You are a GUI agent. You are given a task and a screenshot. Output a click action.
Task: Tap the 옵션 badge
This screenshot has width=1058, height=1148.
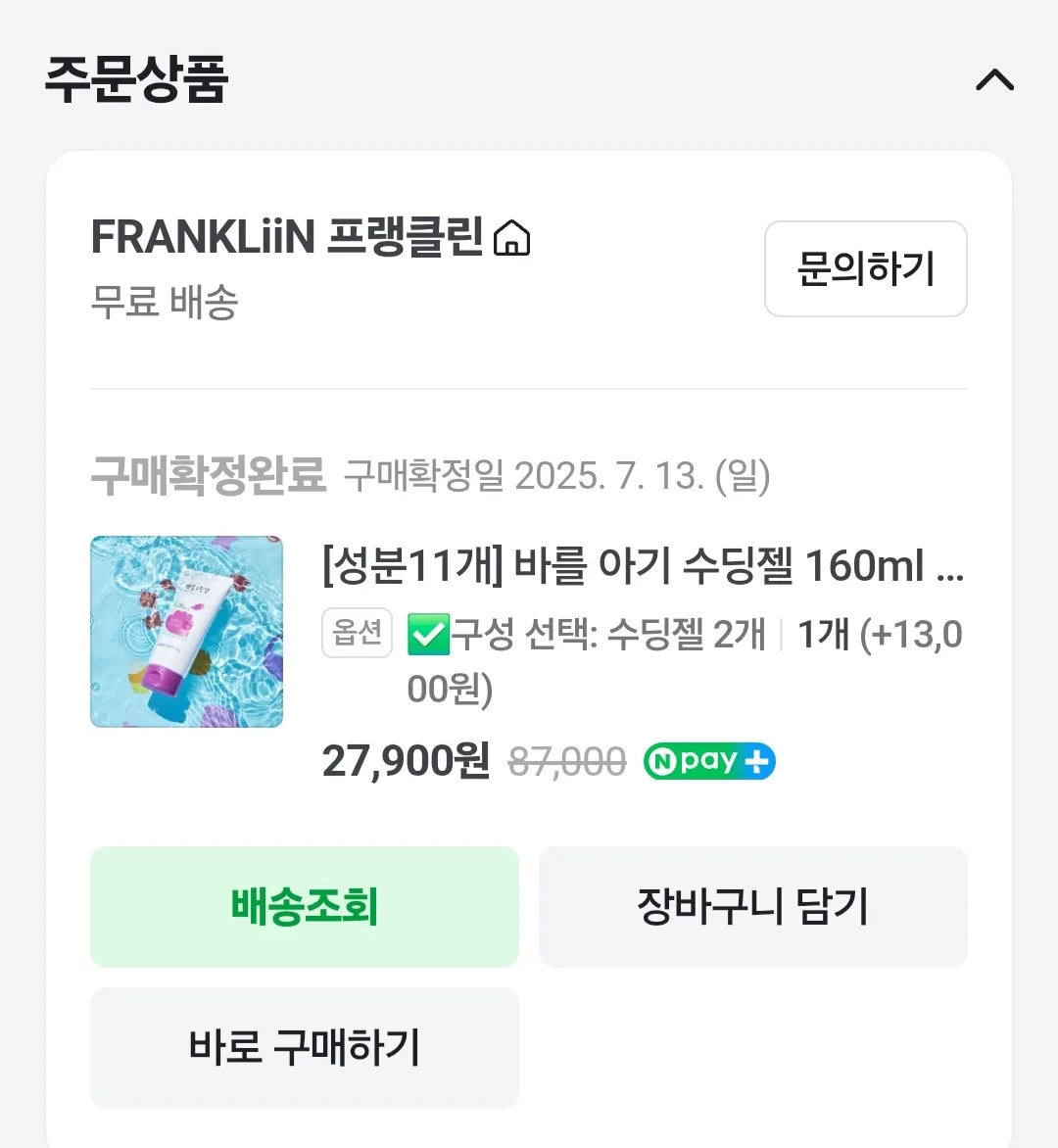[x=357, y=633]
